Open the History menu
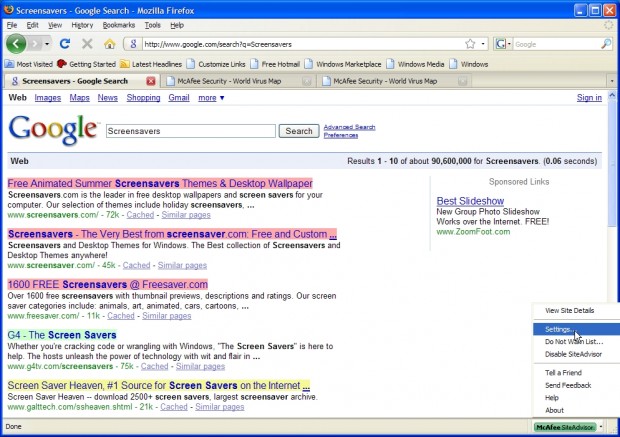 click(x=82, y=25)
